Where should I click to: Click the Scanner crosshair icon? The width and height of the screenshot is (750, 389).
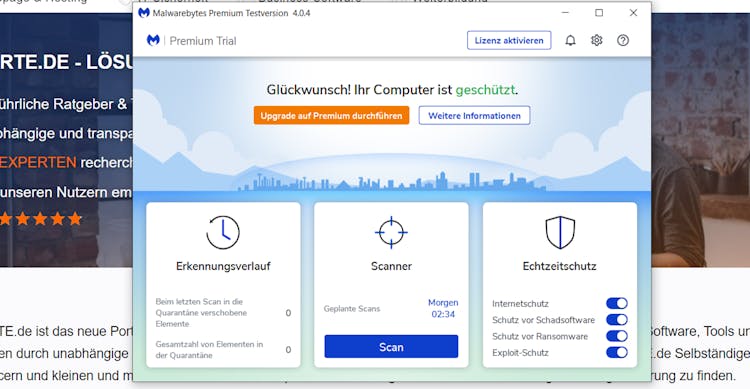[x=391, y=233]
